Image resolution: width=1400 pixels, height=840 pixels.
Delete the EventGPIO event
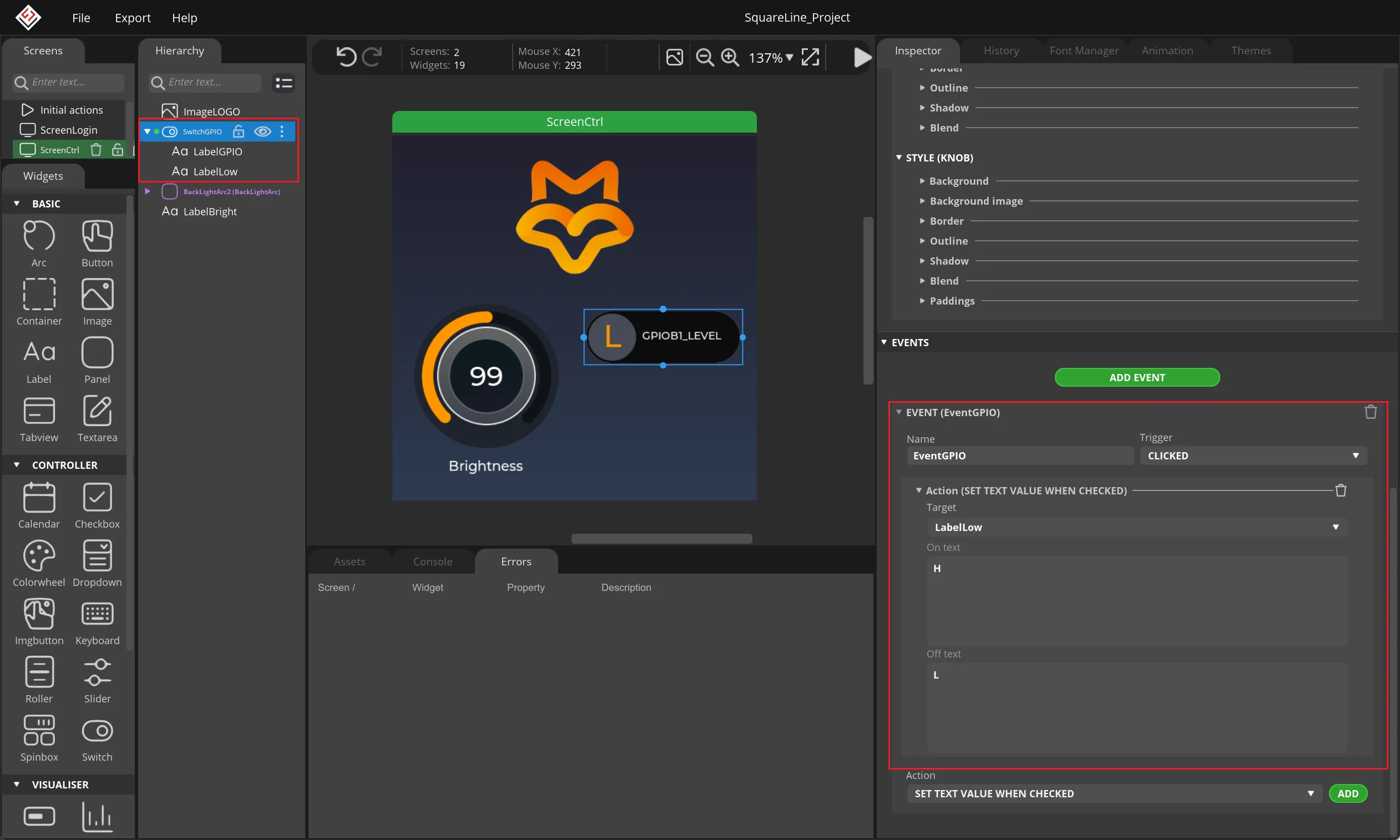pos(1371,412)
